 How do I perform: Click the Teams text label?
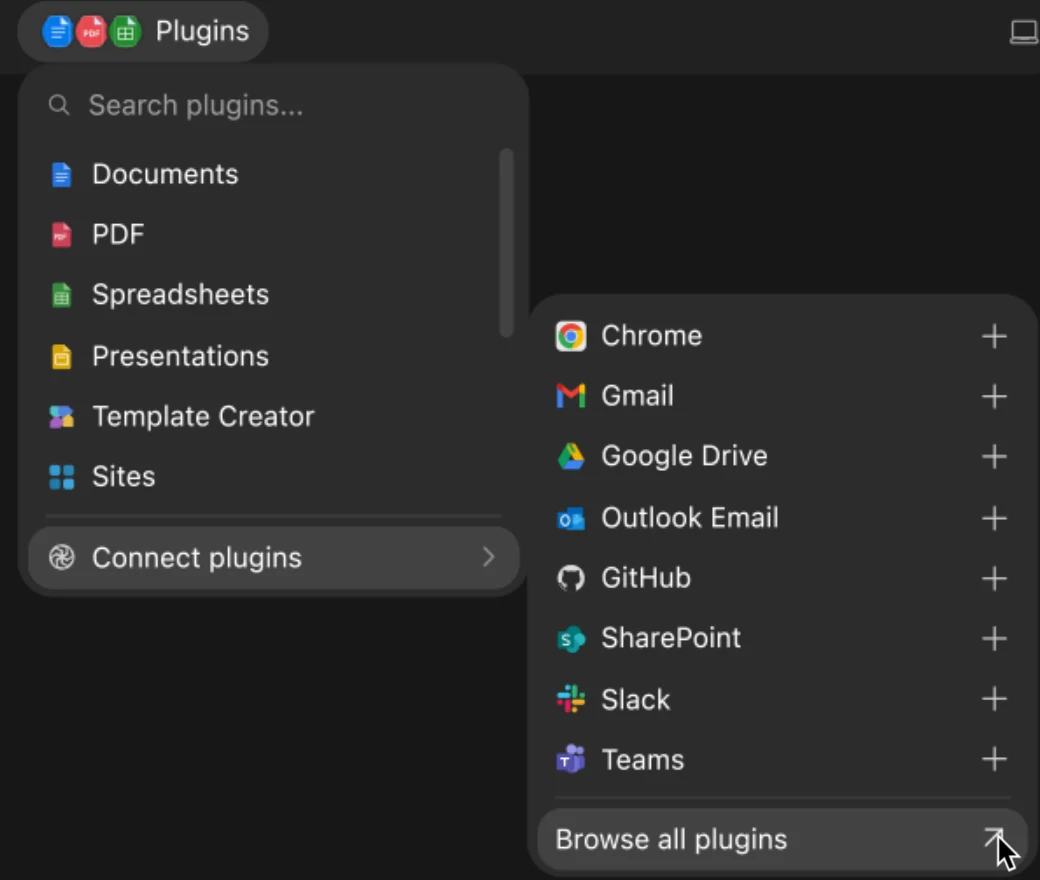point(642,760)
